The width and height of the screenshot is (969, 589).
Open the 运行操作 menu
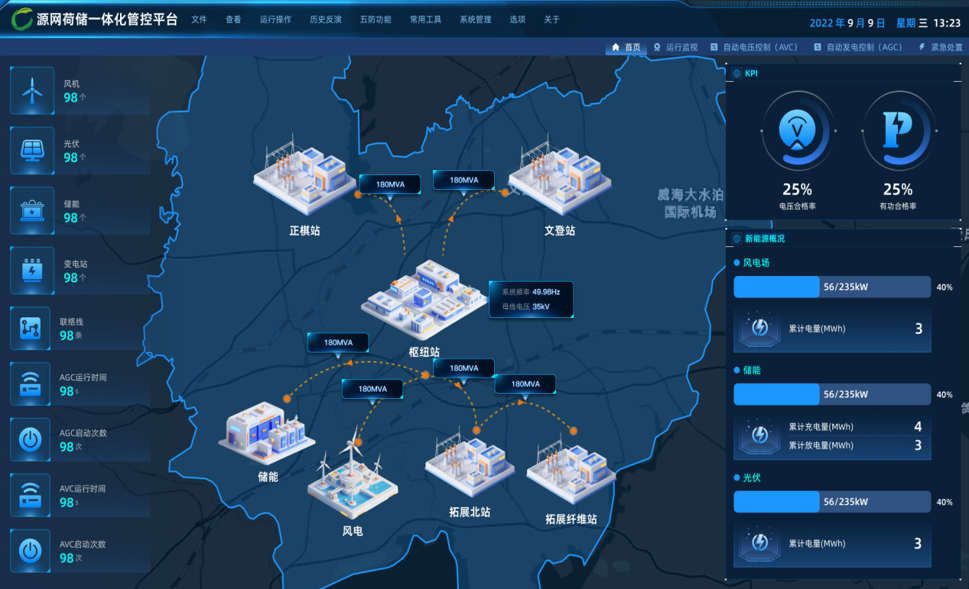(x=276, y=20)
